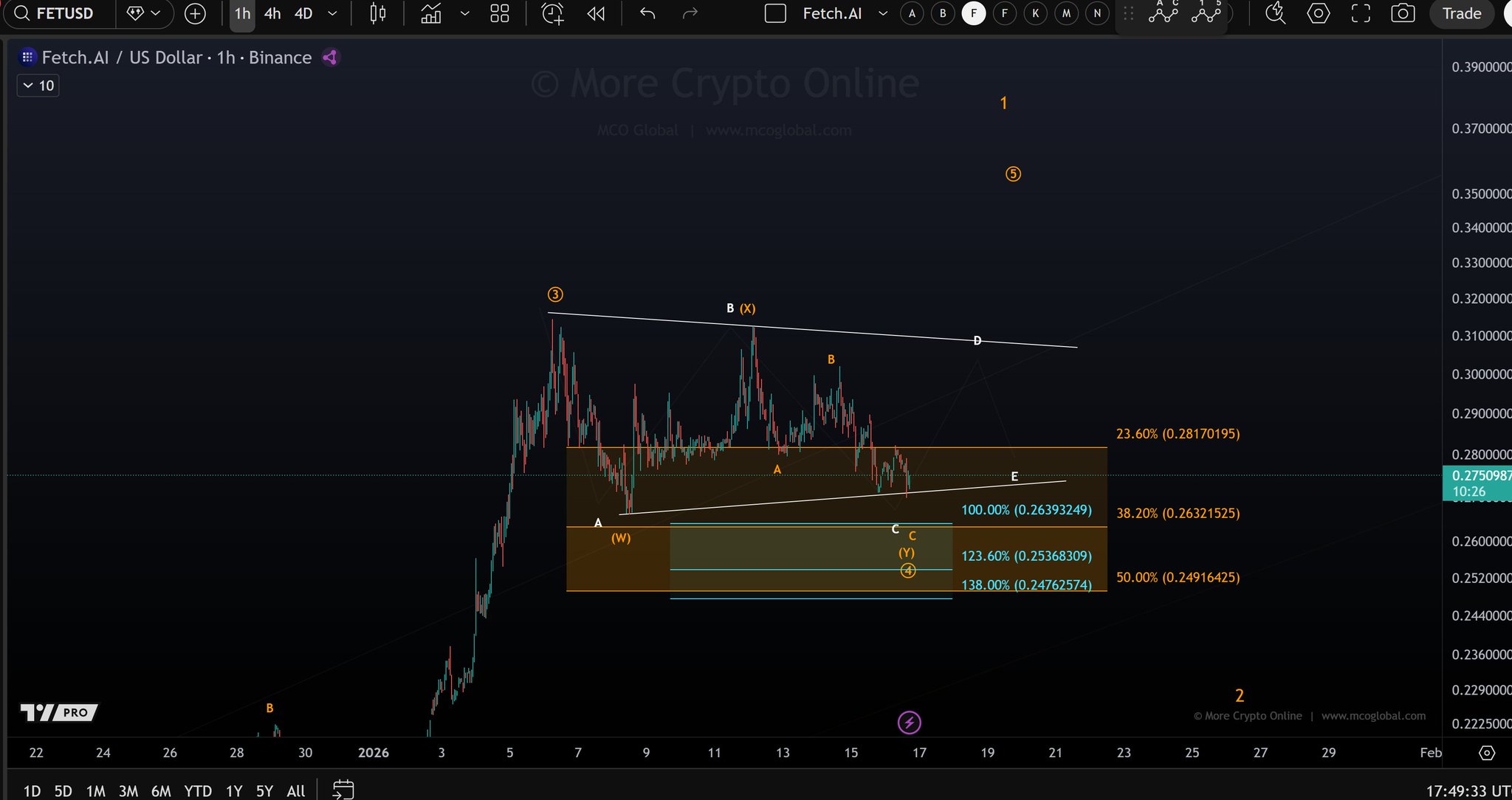The width and height of the screenshot is (1512, 800).
Task: Open layout templates grid icon
Action: point(500,13)
